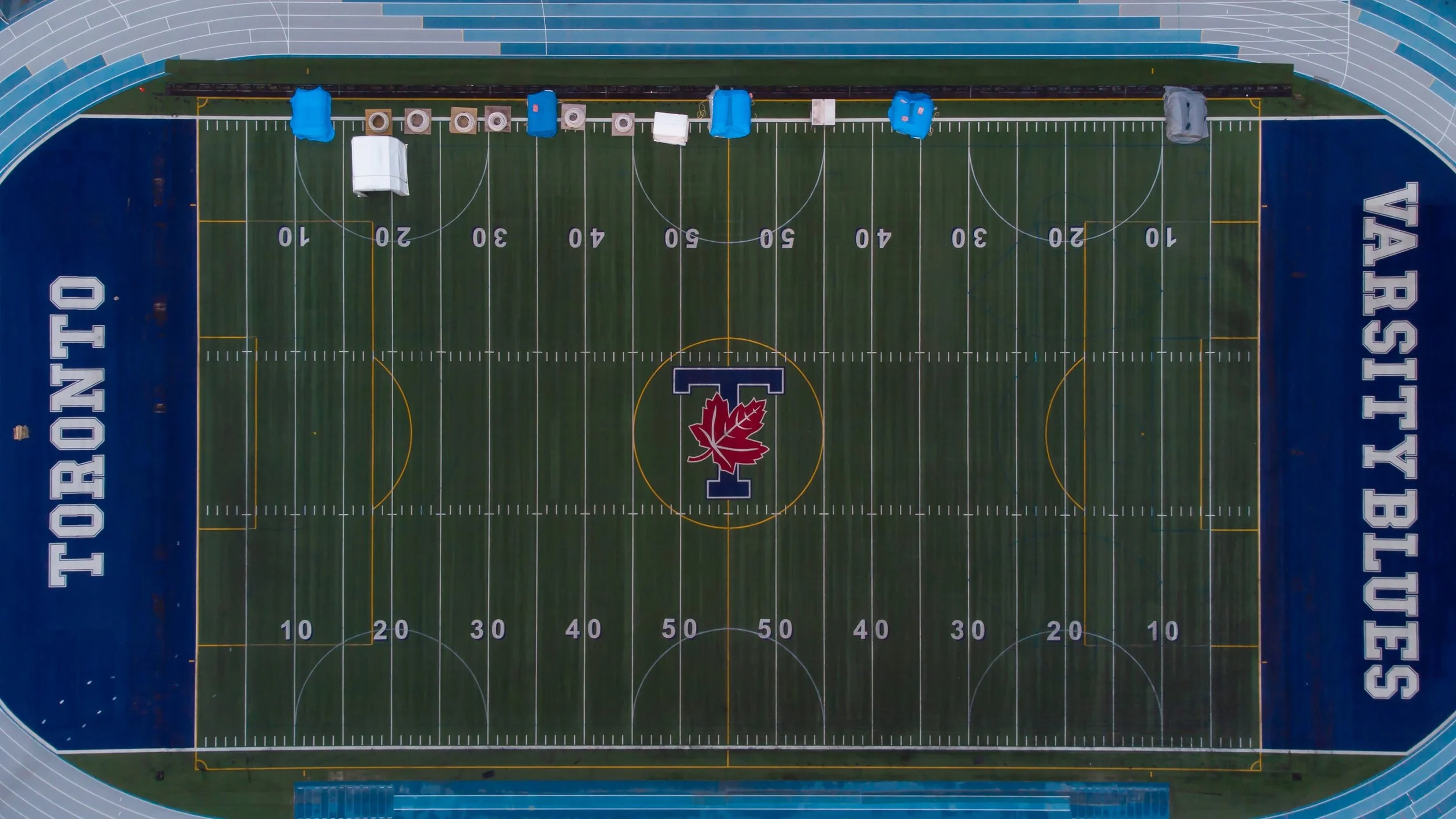Select the large white tent on the field

380,165
